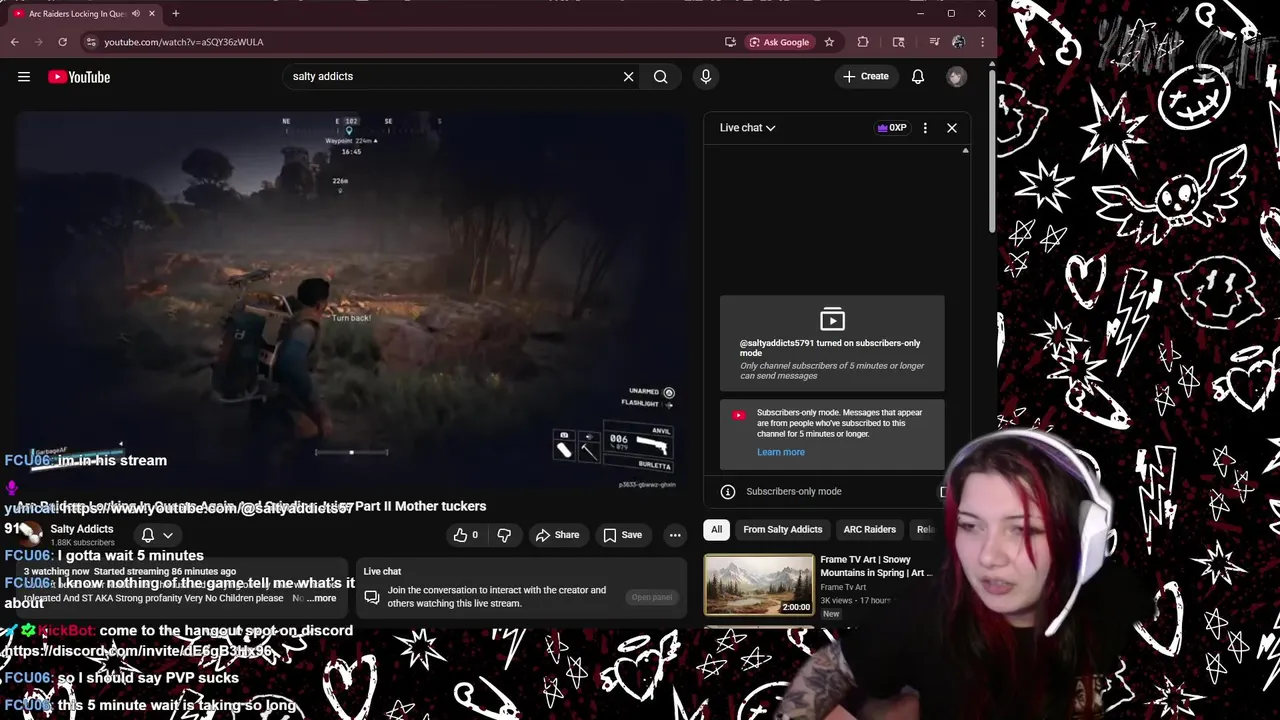Open the Create button

point(866,76)
